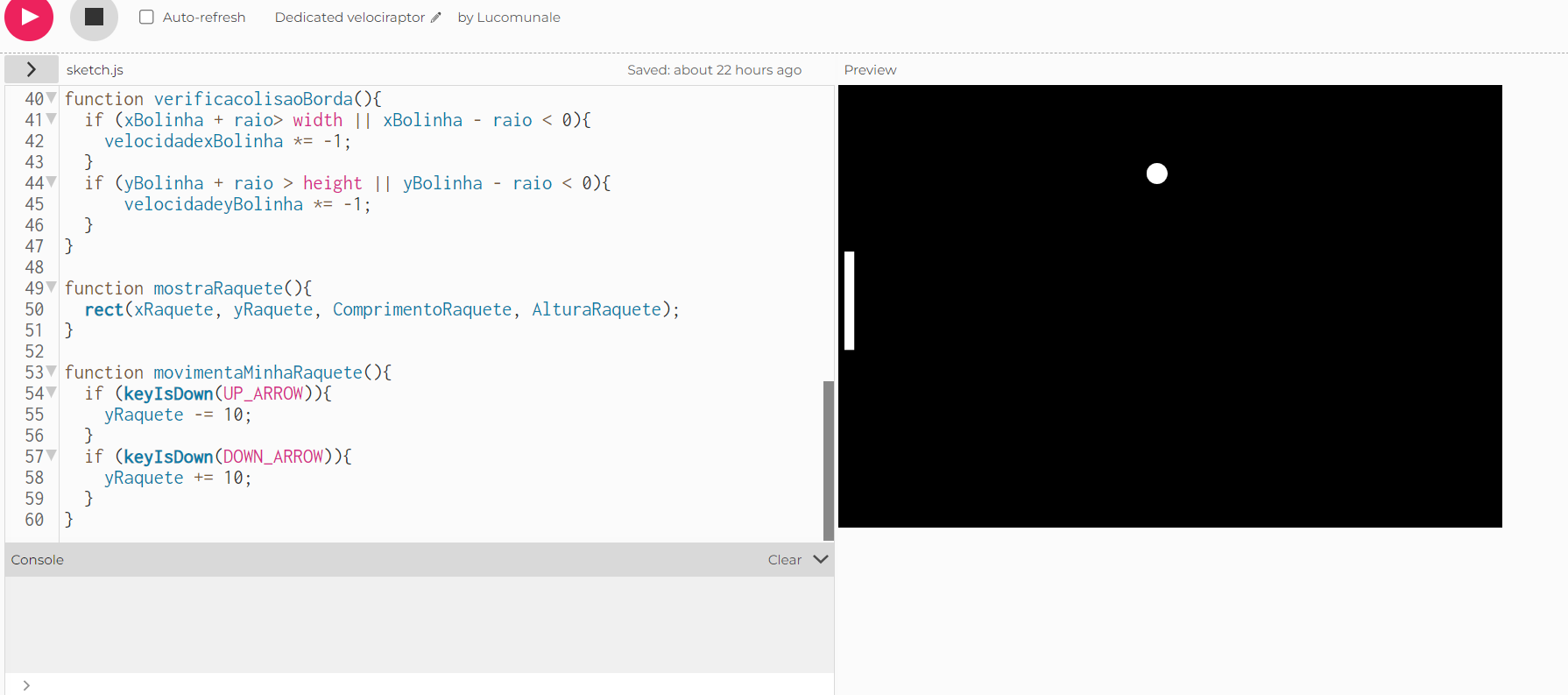The image size is (1568, 695).
Task: Click the 'Saved: about 22 hours ago' status
Action: point(714,70)
